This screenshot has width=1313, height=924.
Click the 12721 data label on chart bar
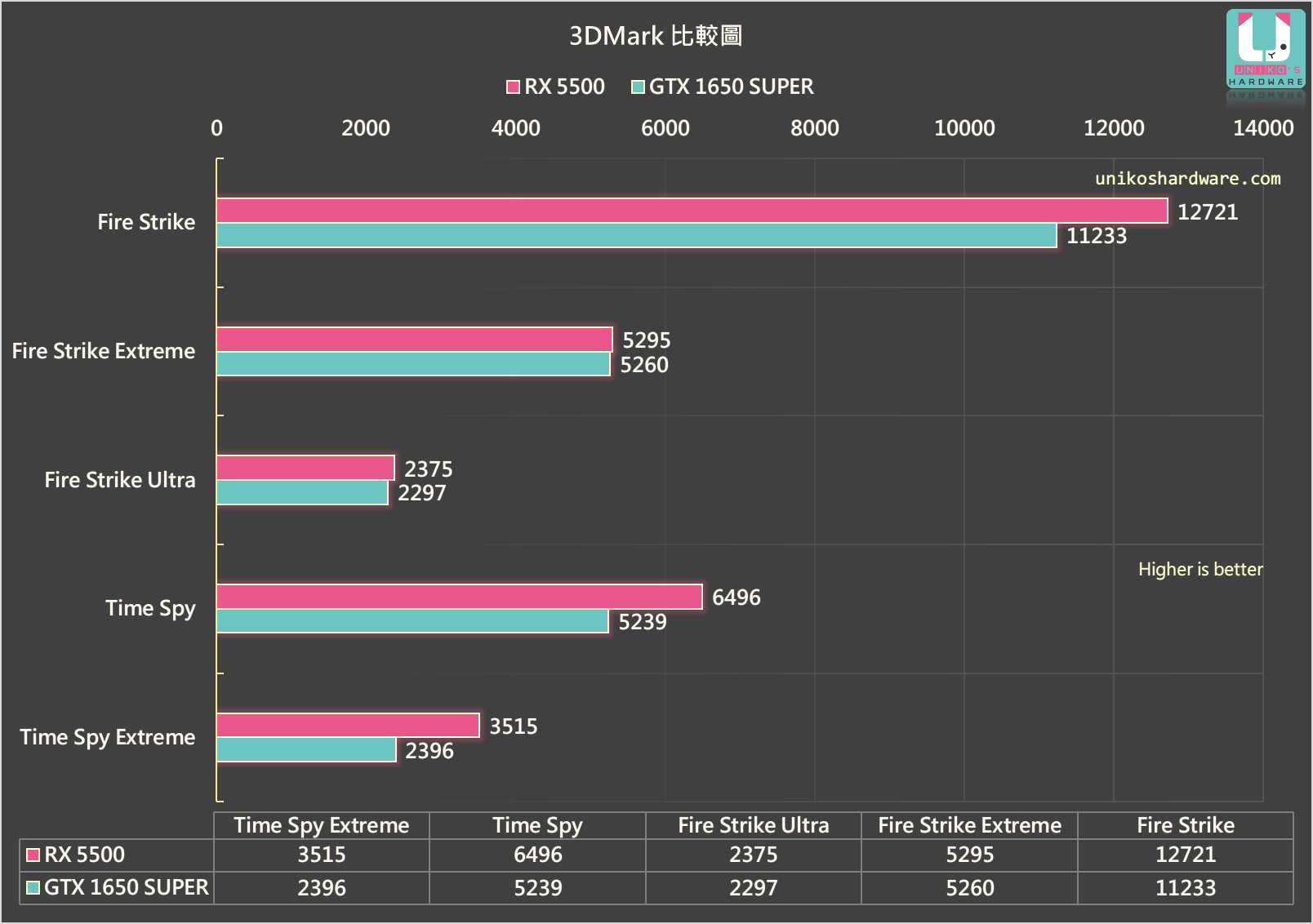(1208, 212)
